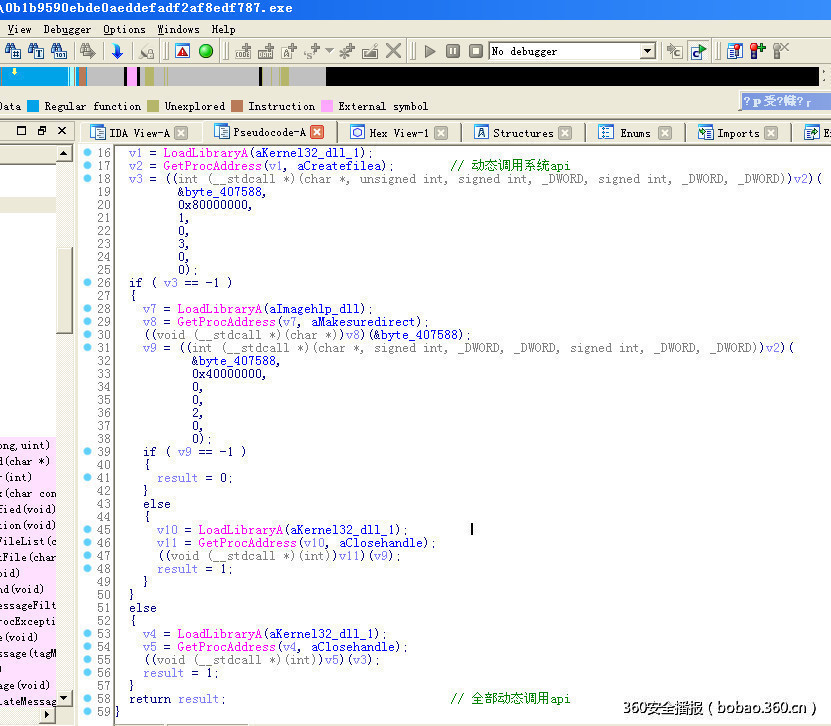Pause the process via pause icon
831x726 pixels.
(x=453, y=49)
